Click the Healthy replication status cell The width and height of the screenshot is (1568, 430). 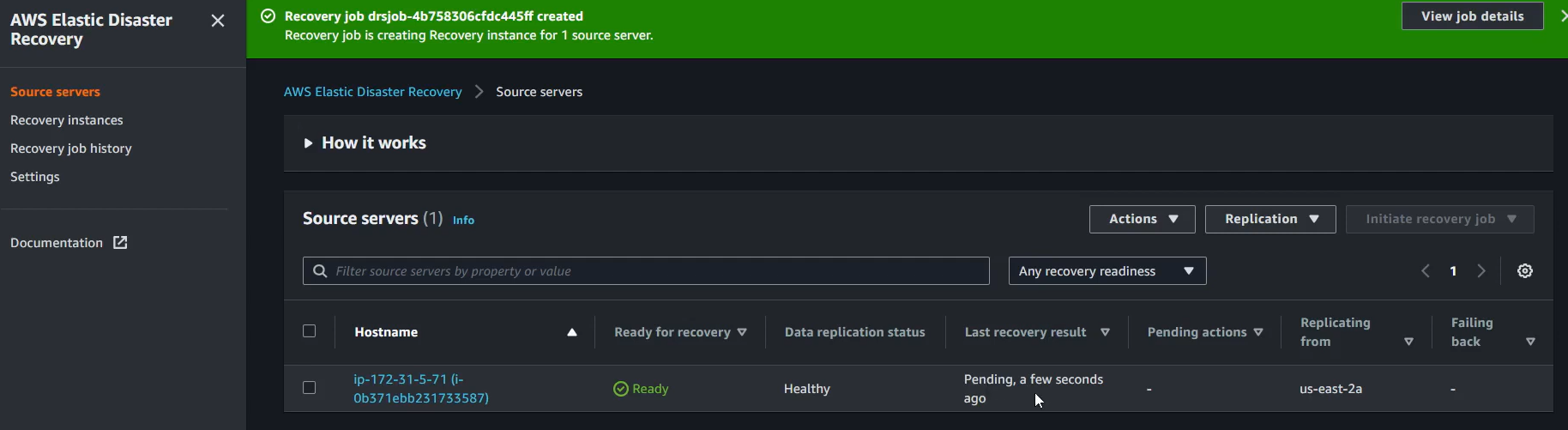coord(807,389)
